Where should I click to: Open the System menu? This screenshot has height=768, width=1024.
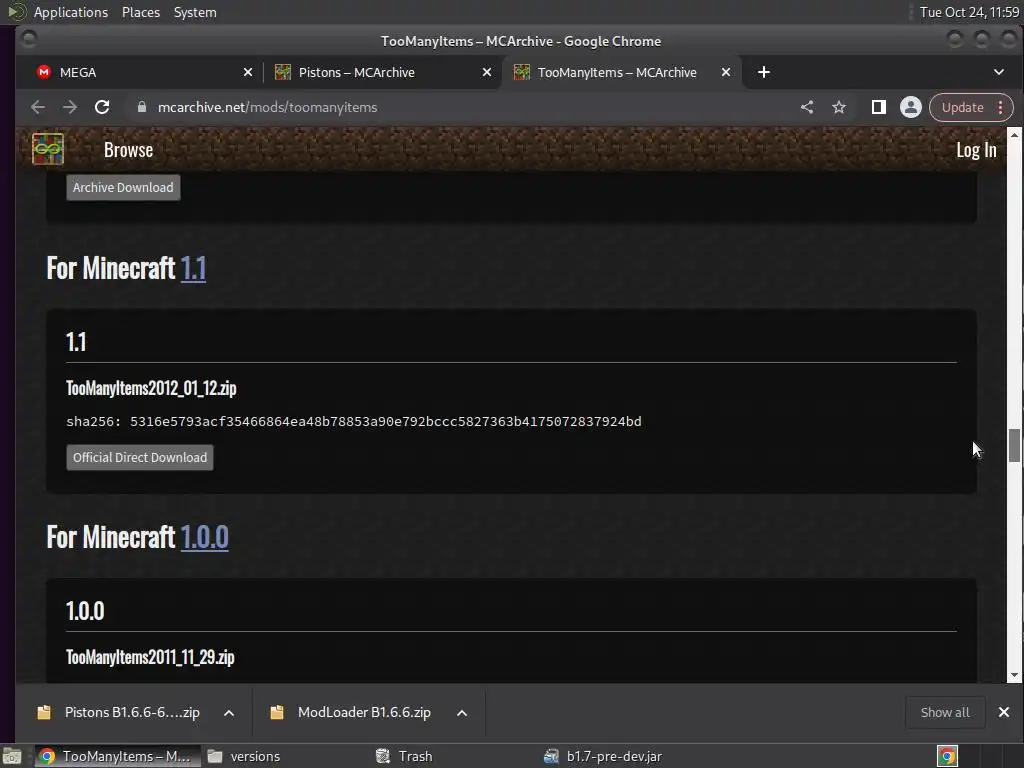(x=195, y=12)
